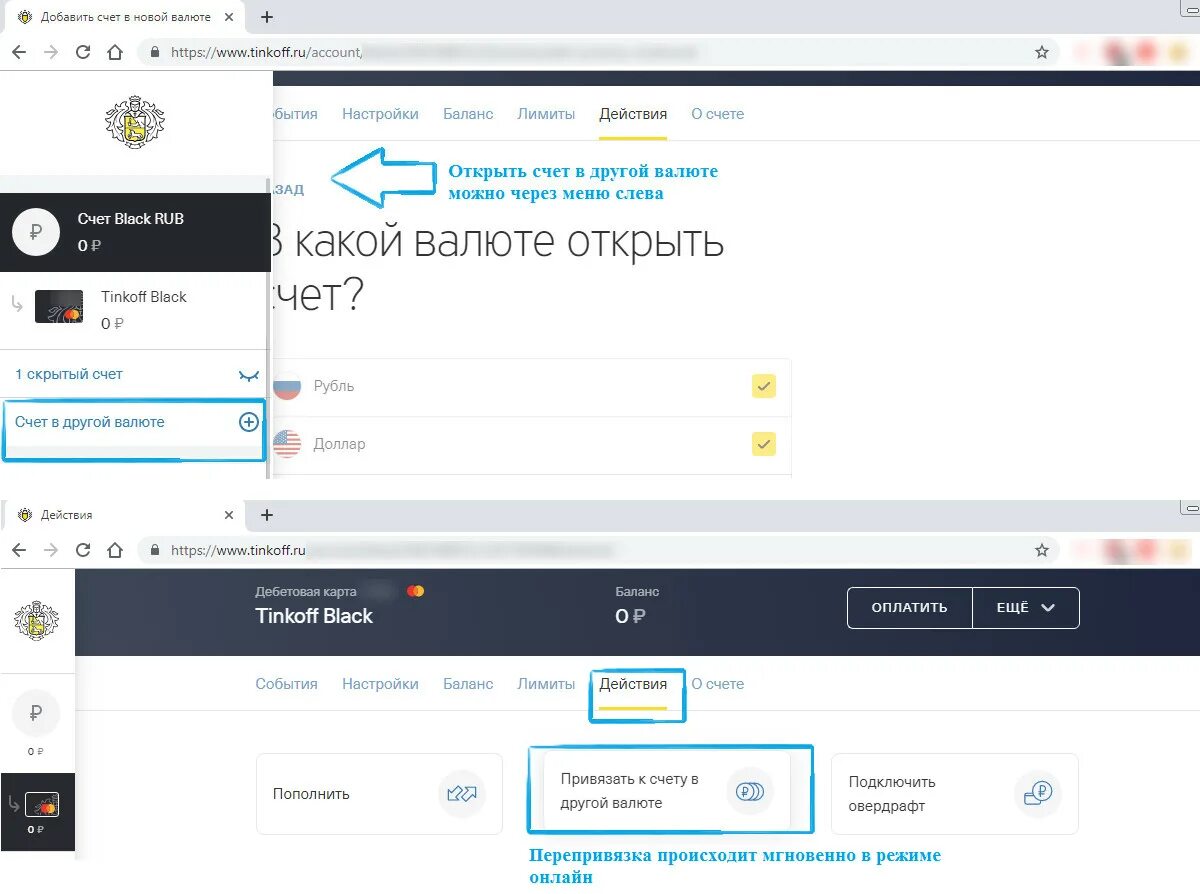Open the Настройки tab in lower window
The image size is (1200, 894).
(380, 684)
